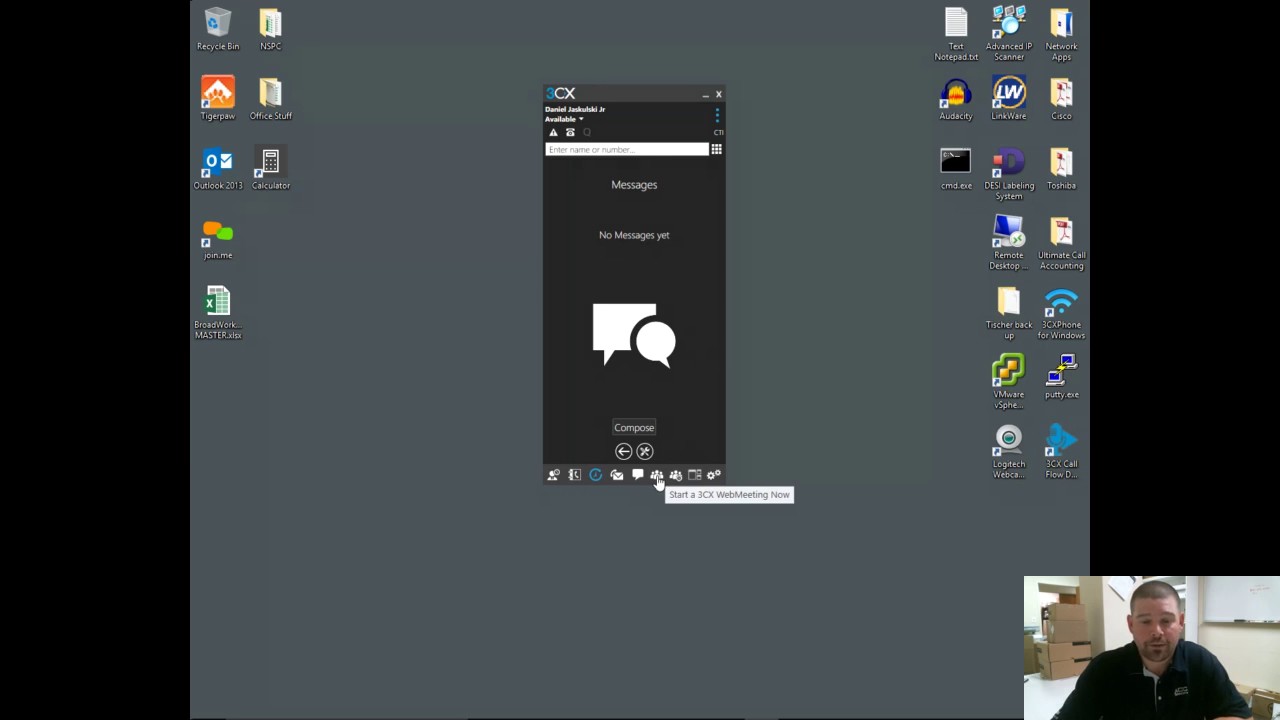Select the Toshiba folder
The image size is (1280, 720).
(1062, 168)
